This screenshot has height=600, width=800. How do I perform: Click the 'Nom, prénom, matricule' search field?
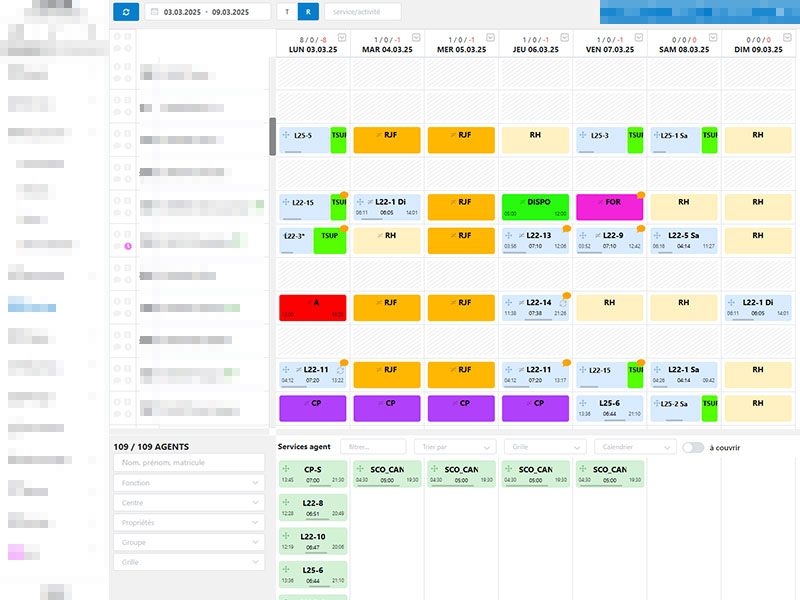189,463
